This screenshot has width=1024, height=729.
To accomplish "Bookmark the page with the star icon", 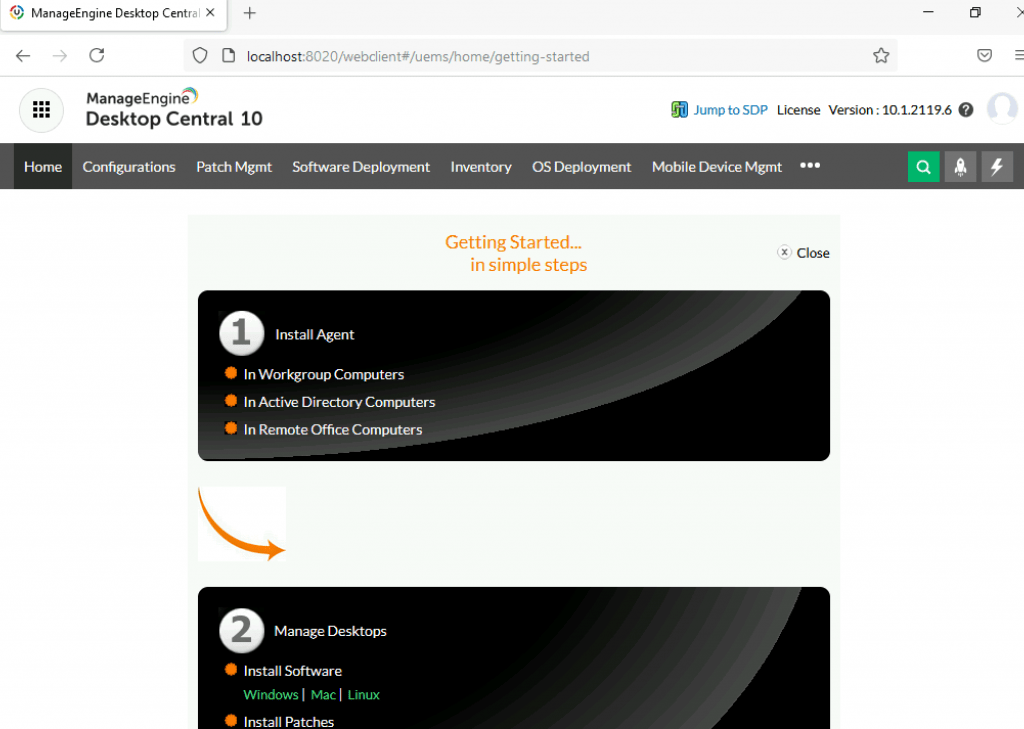I will tap(881, 56).
